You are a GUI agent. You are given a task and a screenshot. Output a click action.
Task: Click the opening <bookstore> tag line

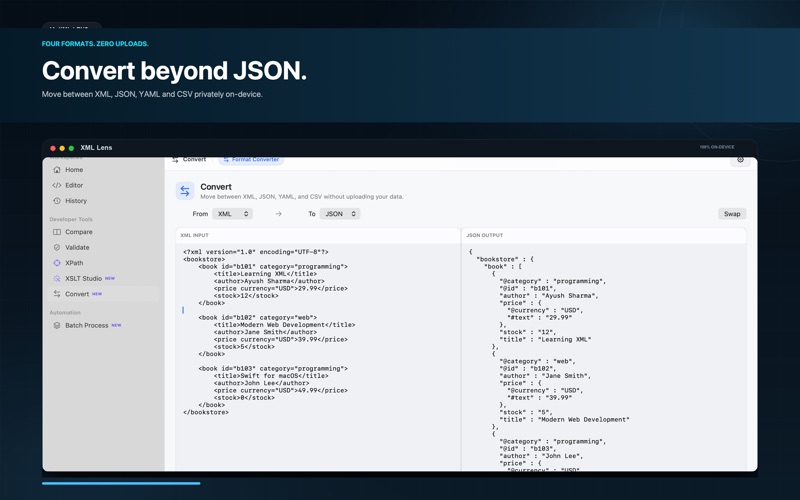204,259
